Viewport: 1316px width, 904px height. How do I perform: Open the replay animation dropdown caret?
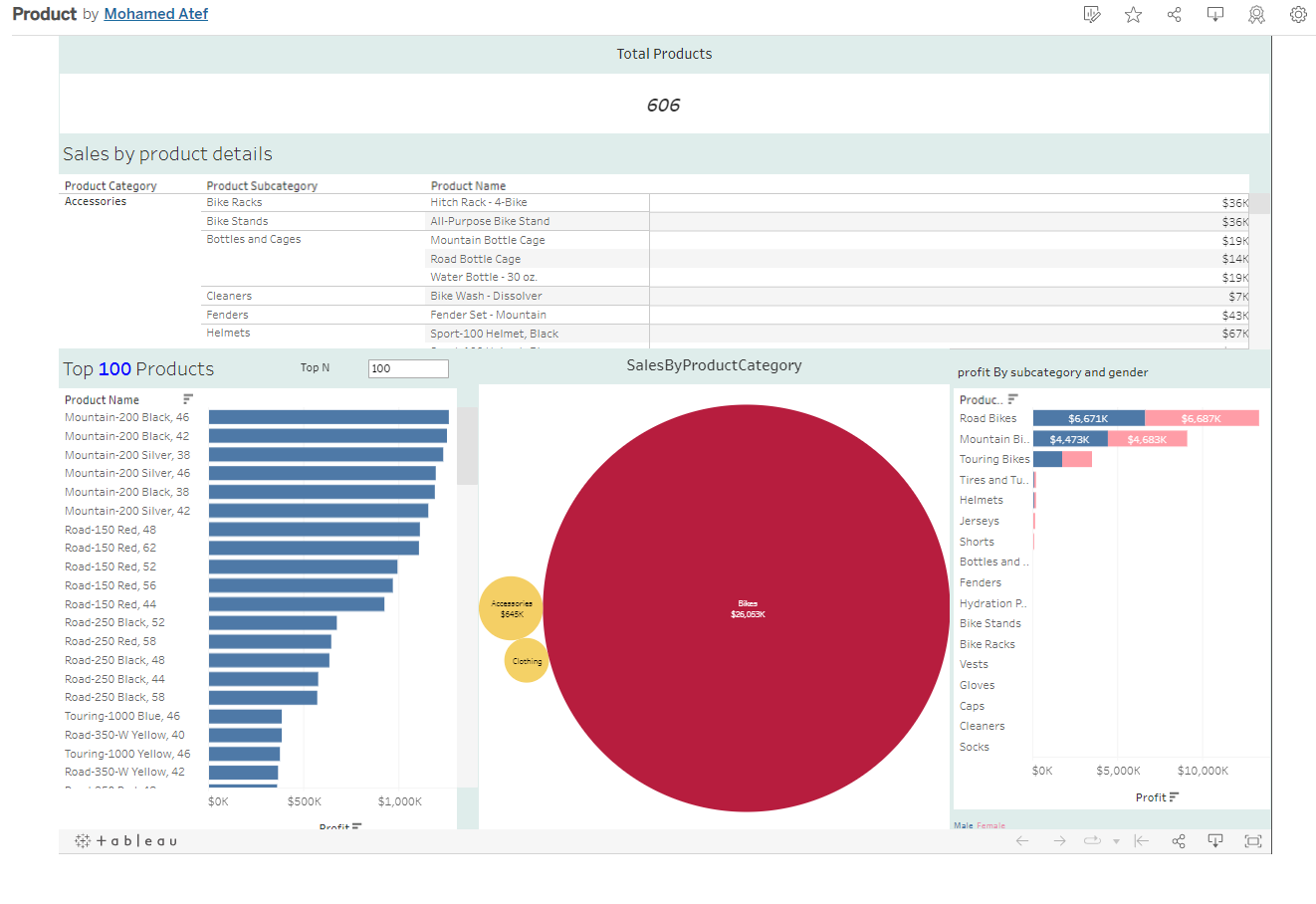click(x=1116, y=840)
